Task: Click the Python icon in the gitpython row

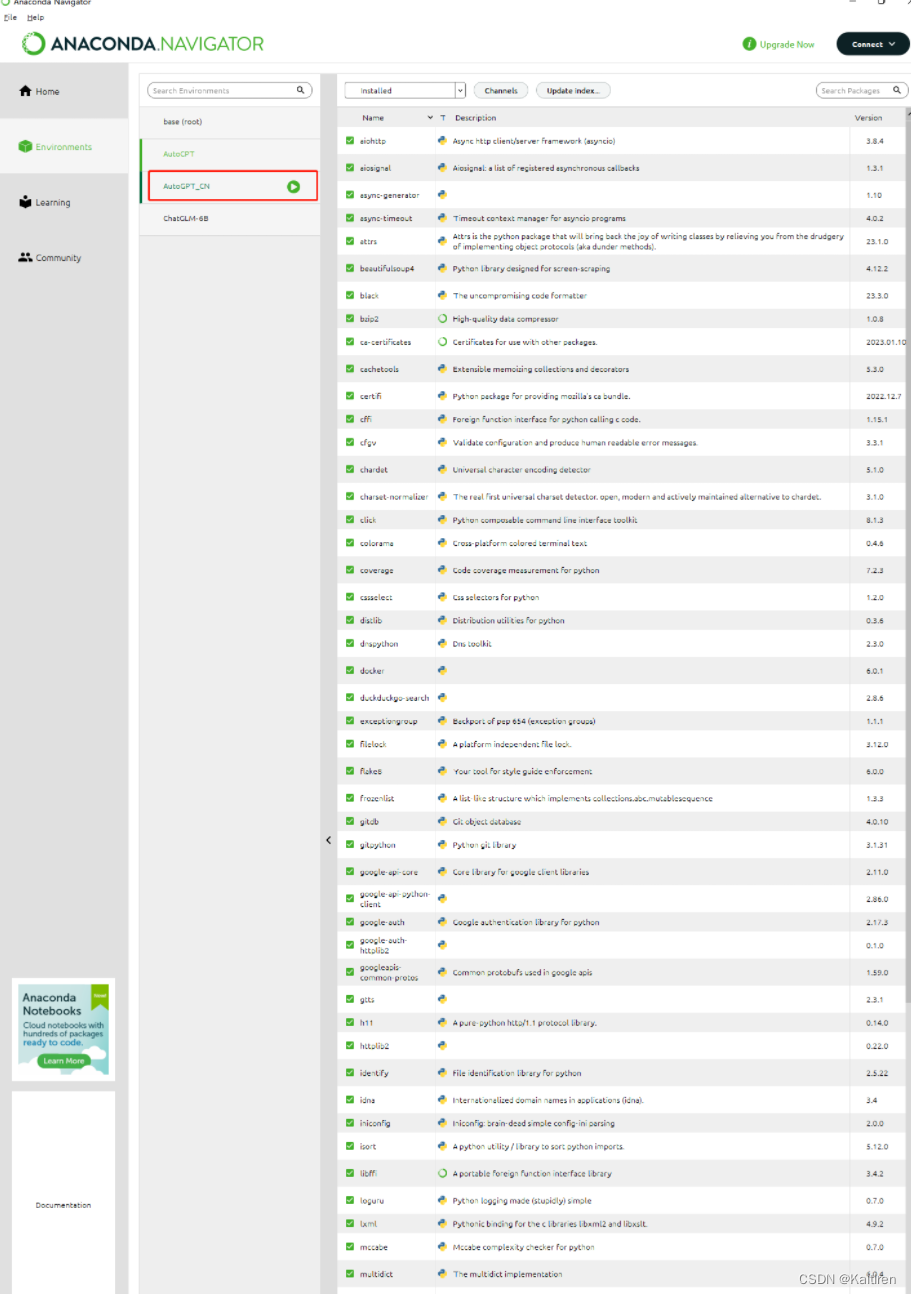Action: [442, 845]
